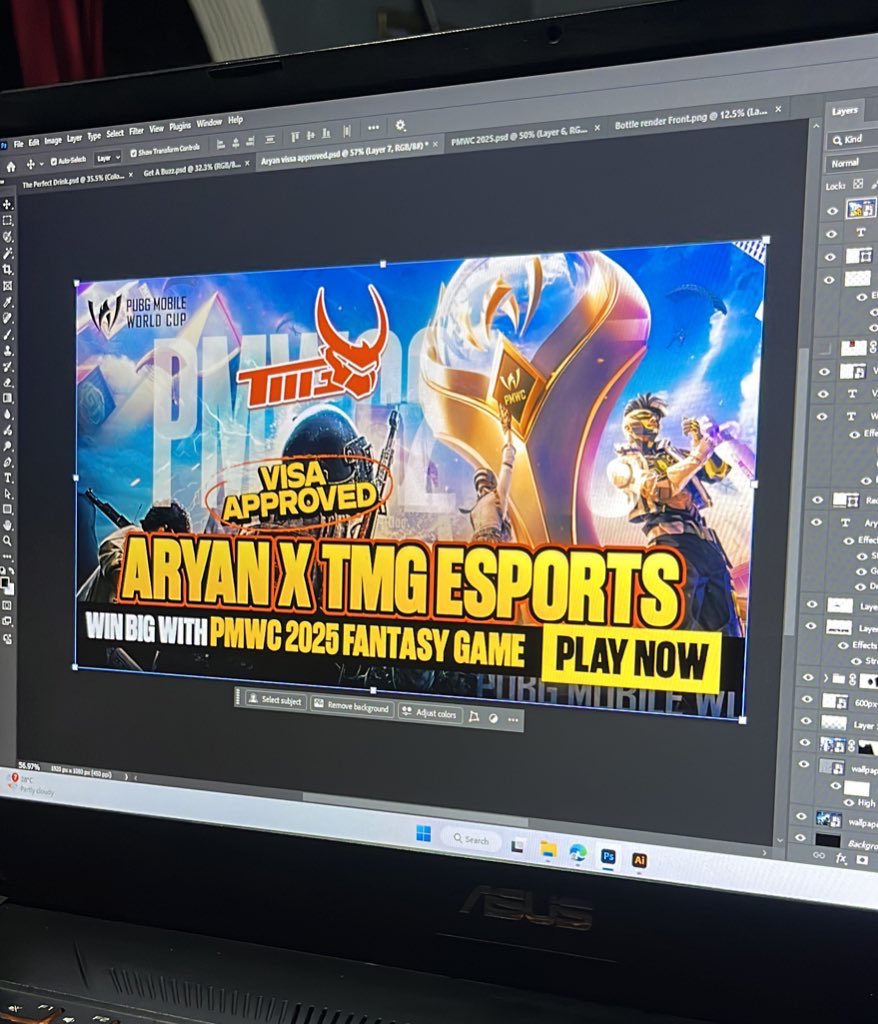Open the Filter menu
Screen dimensions: 878x1024
point(136,131)
